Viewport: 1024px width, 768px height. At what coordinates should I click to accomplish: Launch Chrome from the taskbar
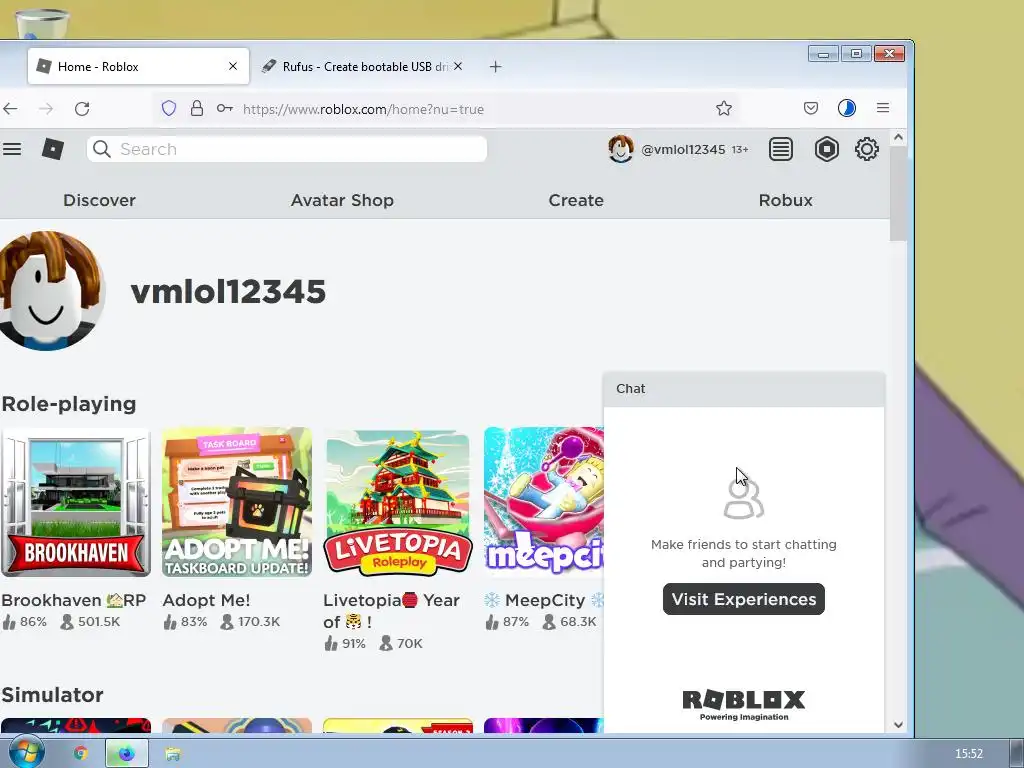point(80,754)
